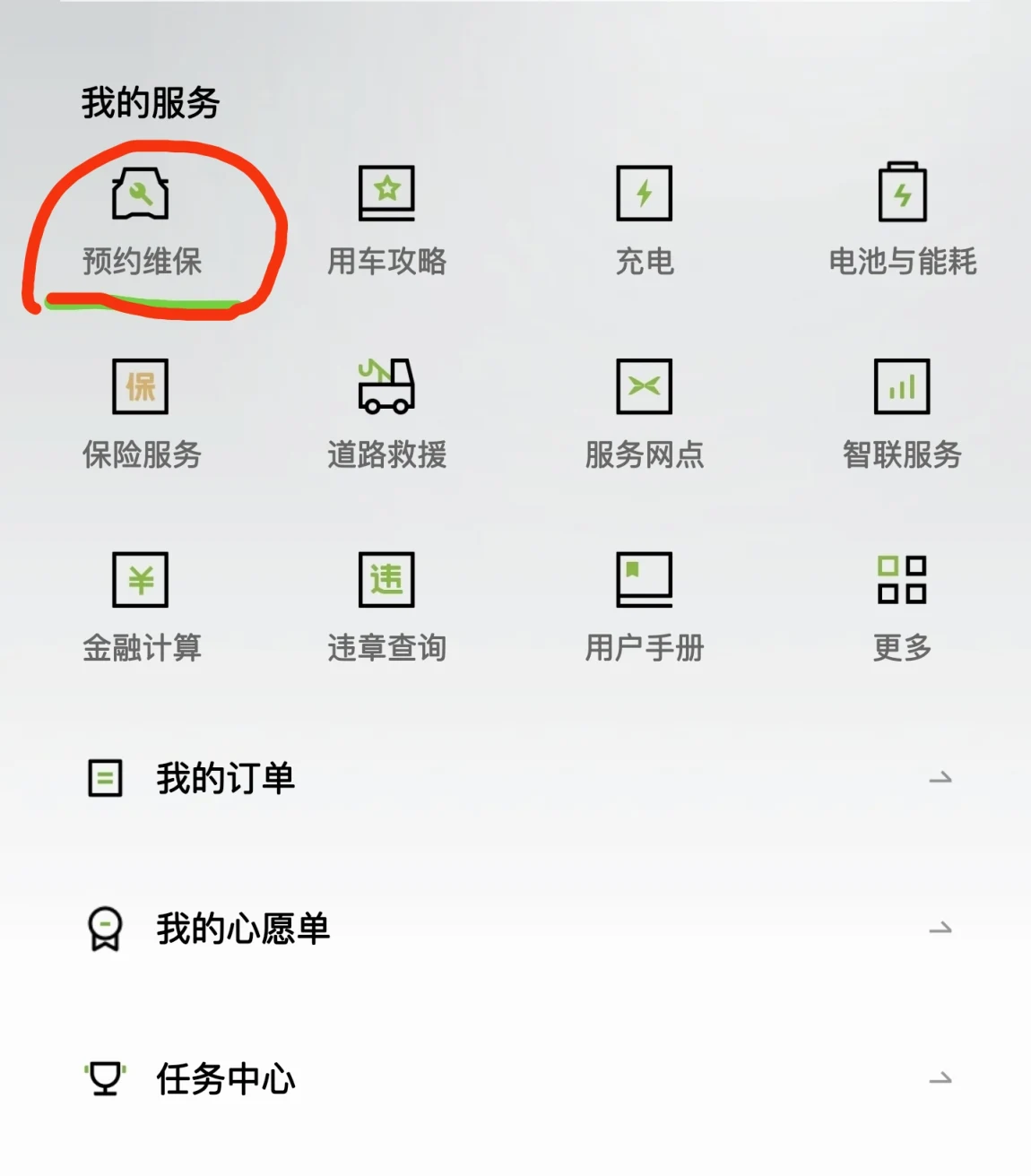Open the 金融计算 yen icon
This screenshot has height=1176, width=1031.
(x=140, y=580)
